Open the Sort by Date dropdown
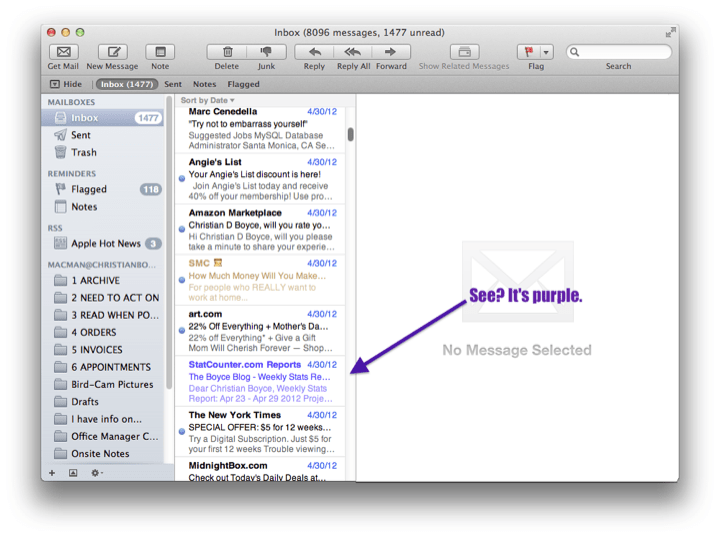The image size is (720, 538). [x=208, y=100]
